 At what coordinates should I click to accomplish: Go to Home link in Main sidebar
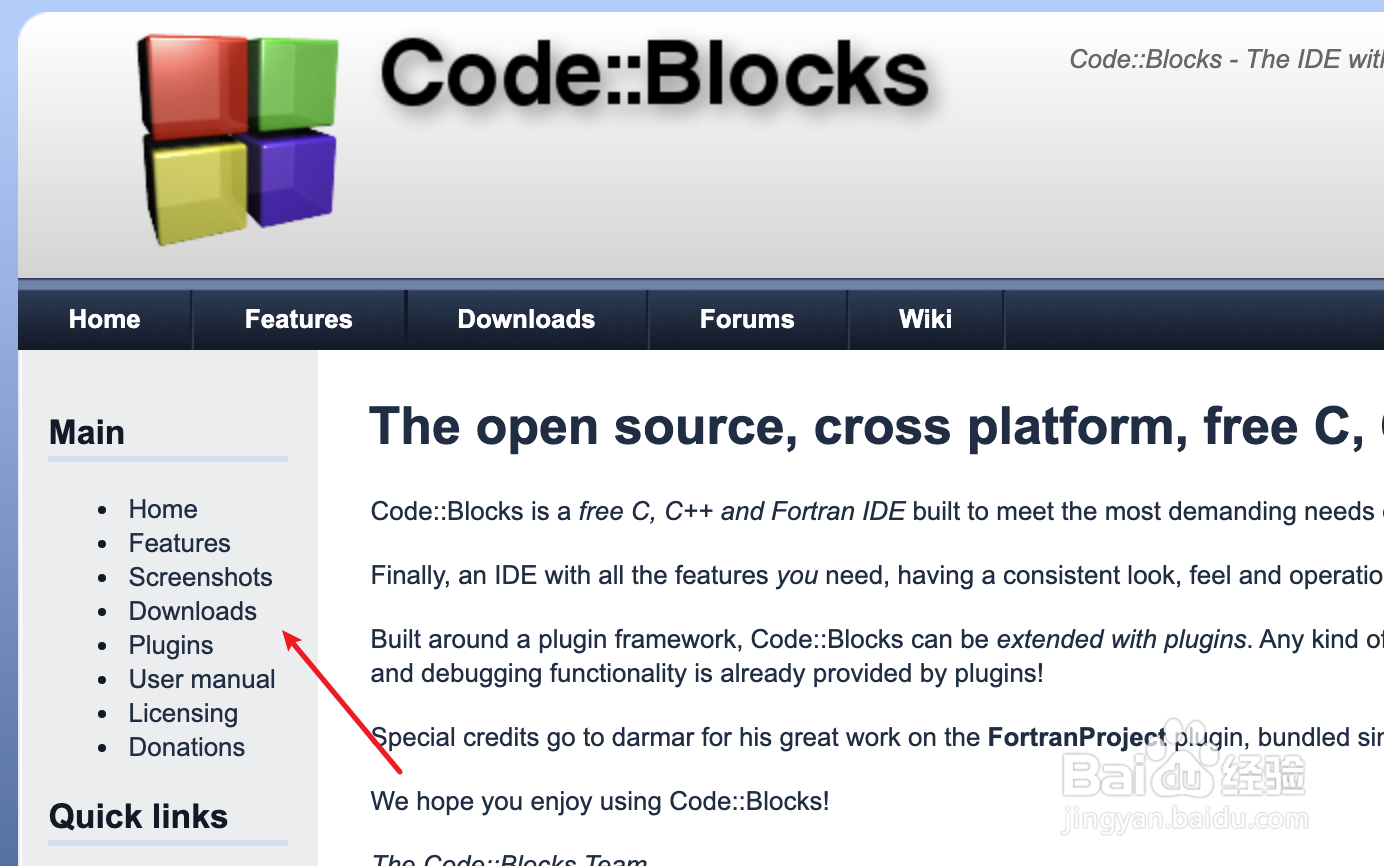[163, 509]
